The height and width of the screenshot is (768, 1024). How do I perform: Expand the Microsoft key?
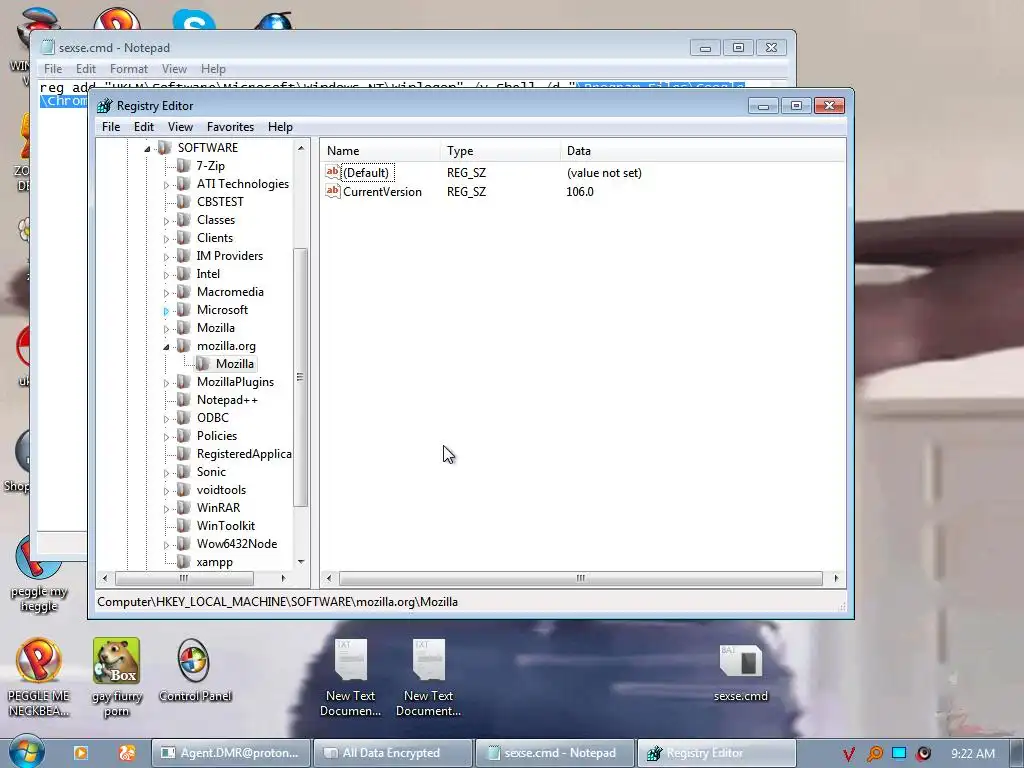pos(166,311)
